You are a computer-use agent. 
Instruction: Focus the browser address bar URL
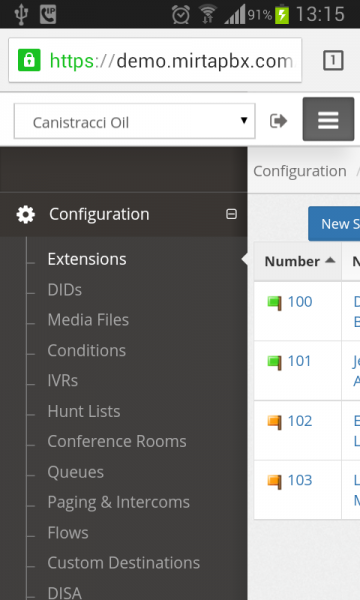pos(171,61)
